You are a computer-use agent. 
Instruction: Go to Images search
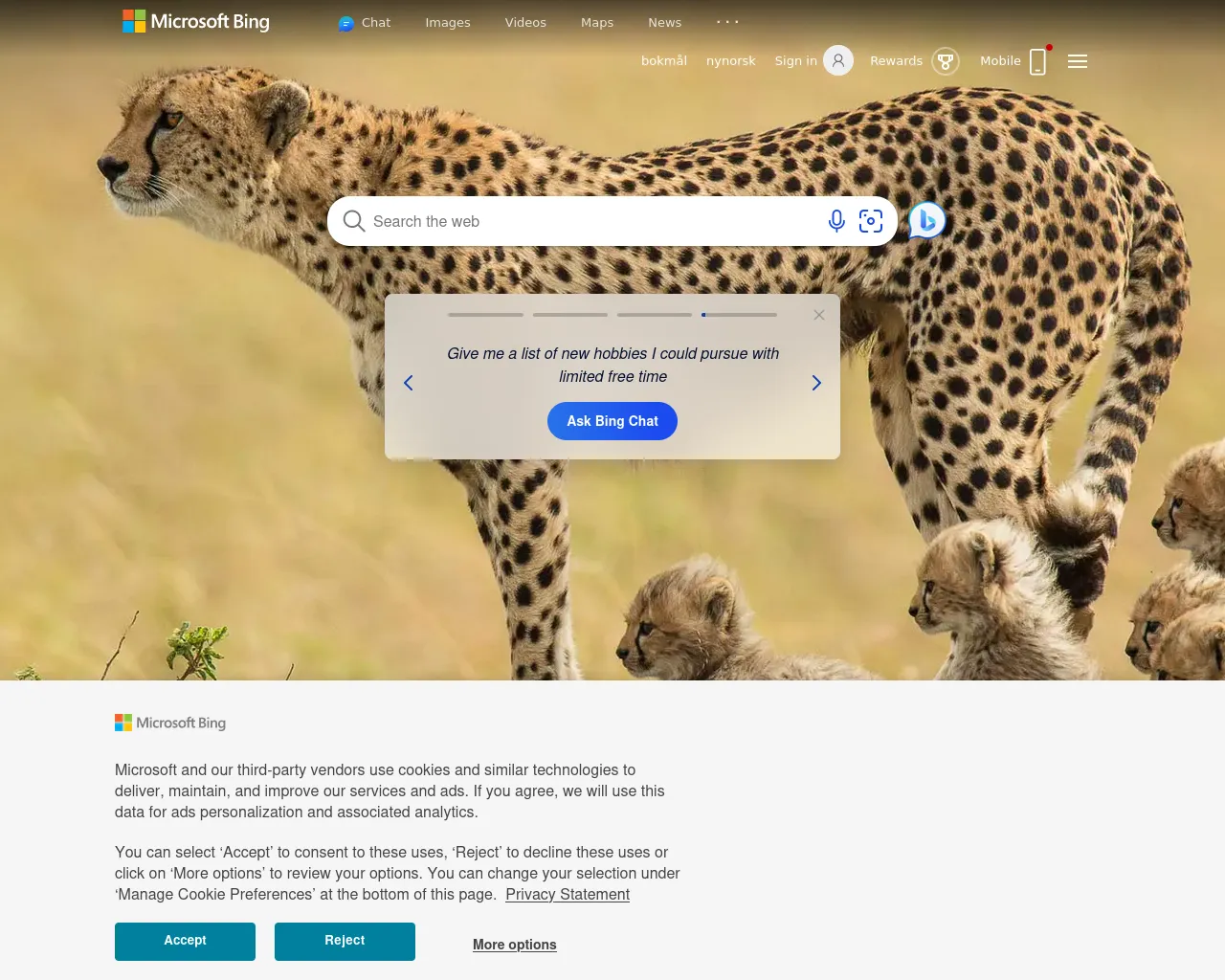coord(448,23)
